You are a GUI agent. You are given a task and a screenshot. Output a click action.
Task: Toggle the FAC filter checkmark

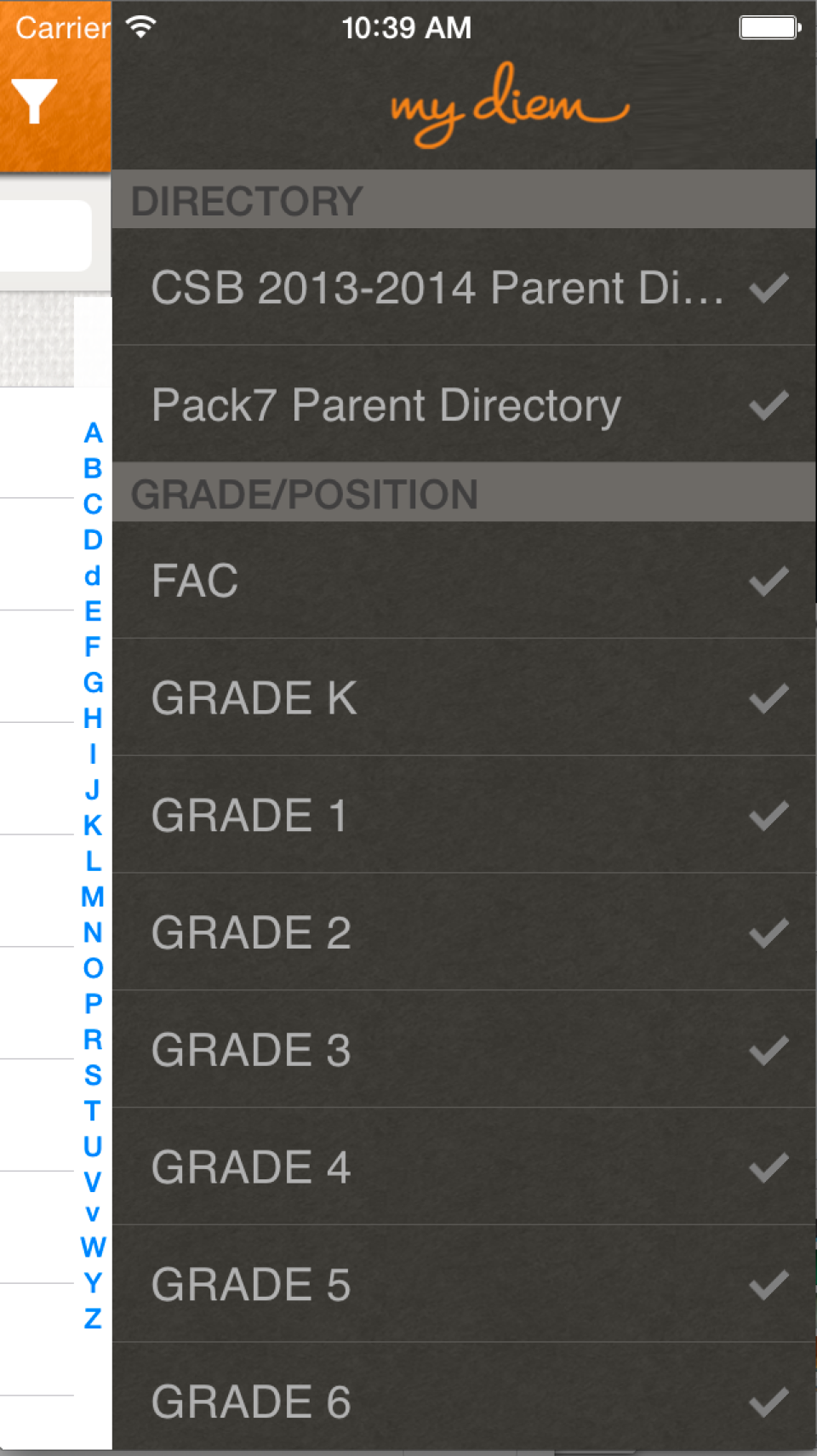[768, 582]
